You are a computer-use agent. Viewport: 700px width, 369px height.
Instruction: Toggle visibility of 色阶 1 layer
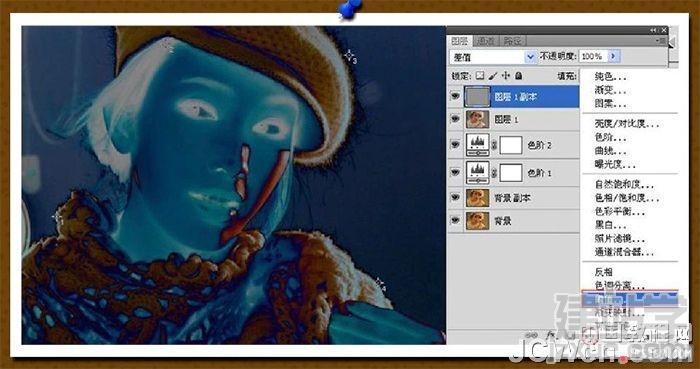pos(455,172)
